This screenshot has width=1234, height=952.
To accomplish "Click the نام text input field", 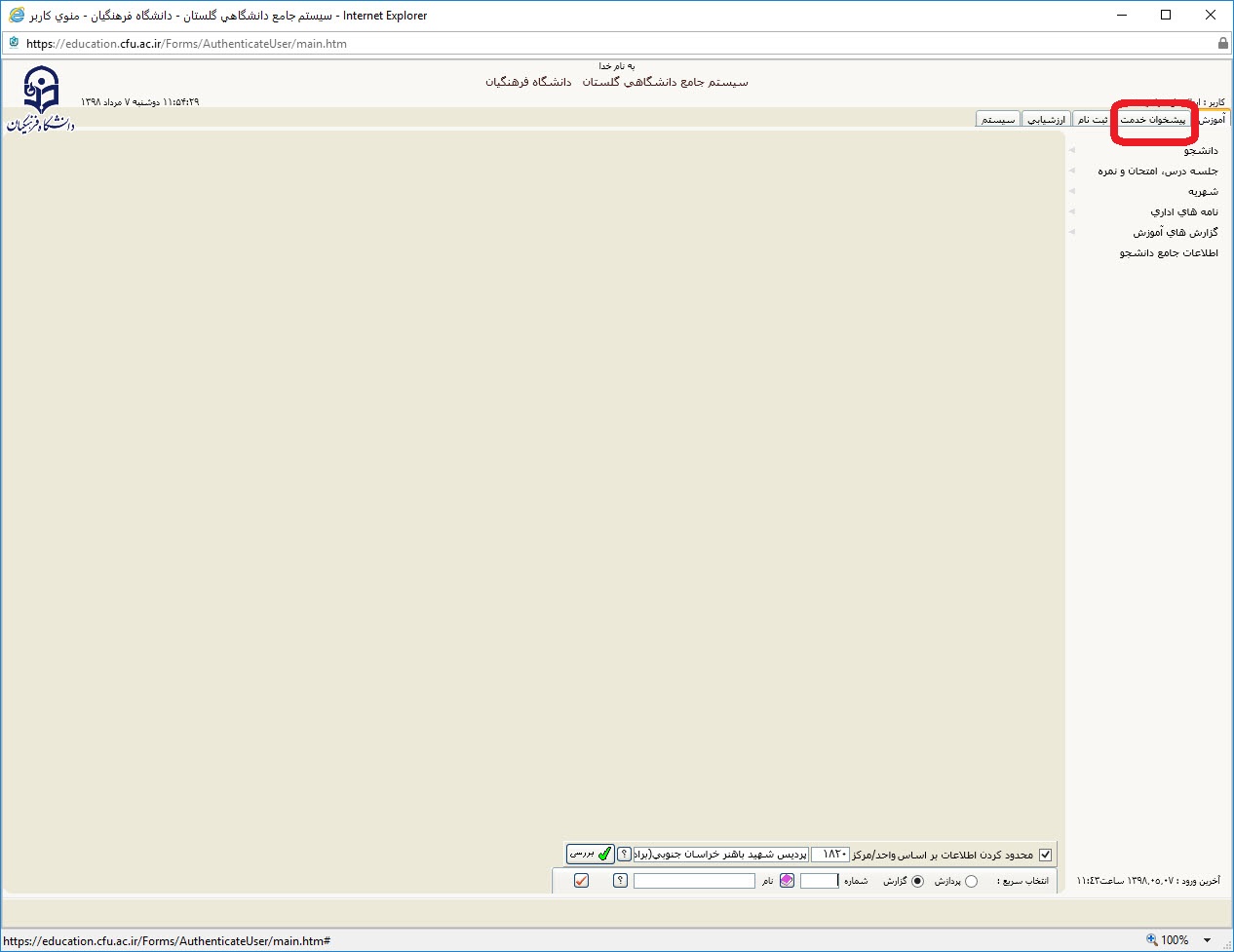I will [x=694, y=881].
